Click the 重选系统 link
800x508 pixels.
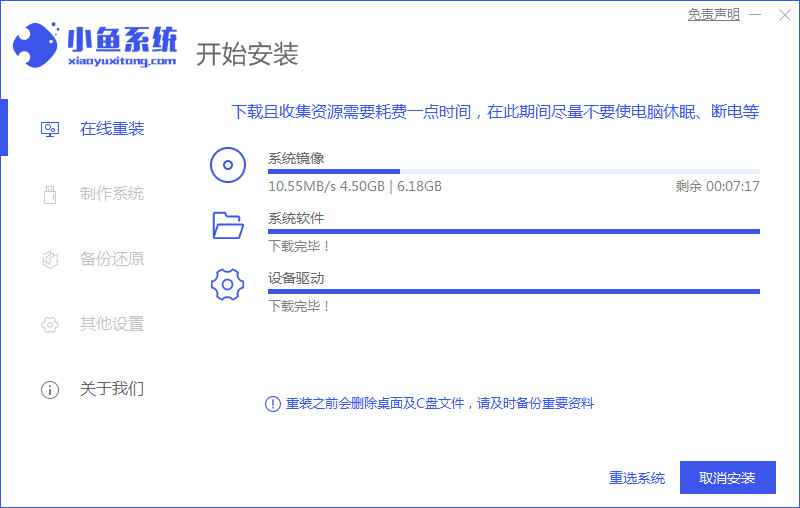click(637, 478)
